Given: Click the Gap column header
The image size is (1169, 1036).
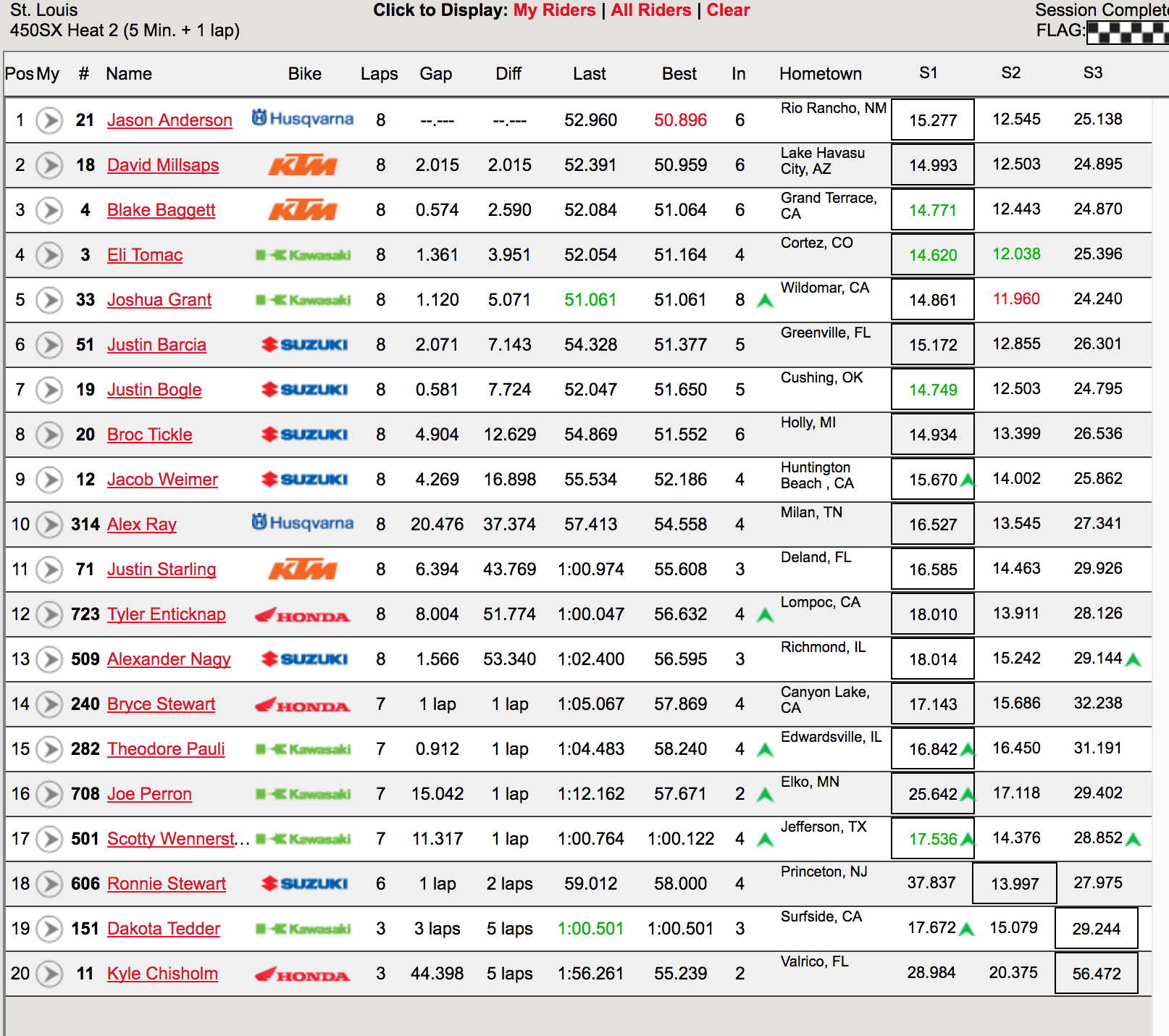Looking at the screenshot, I should pos(436,74).
